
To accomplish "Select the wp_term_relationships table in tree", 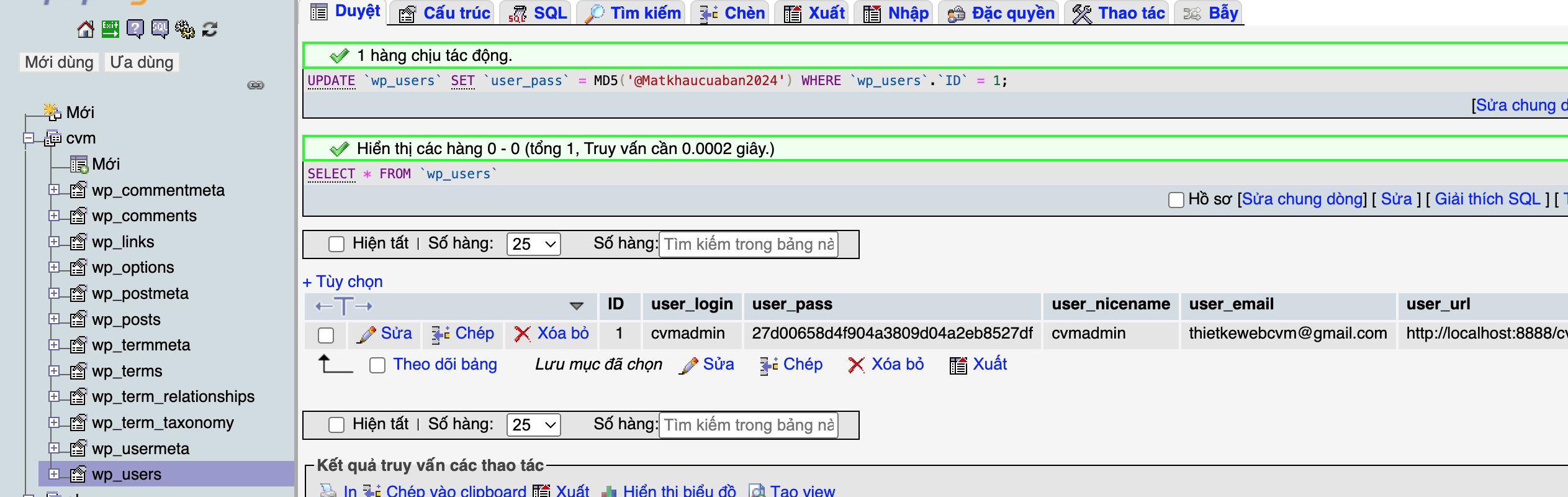I will pos(173,396).
